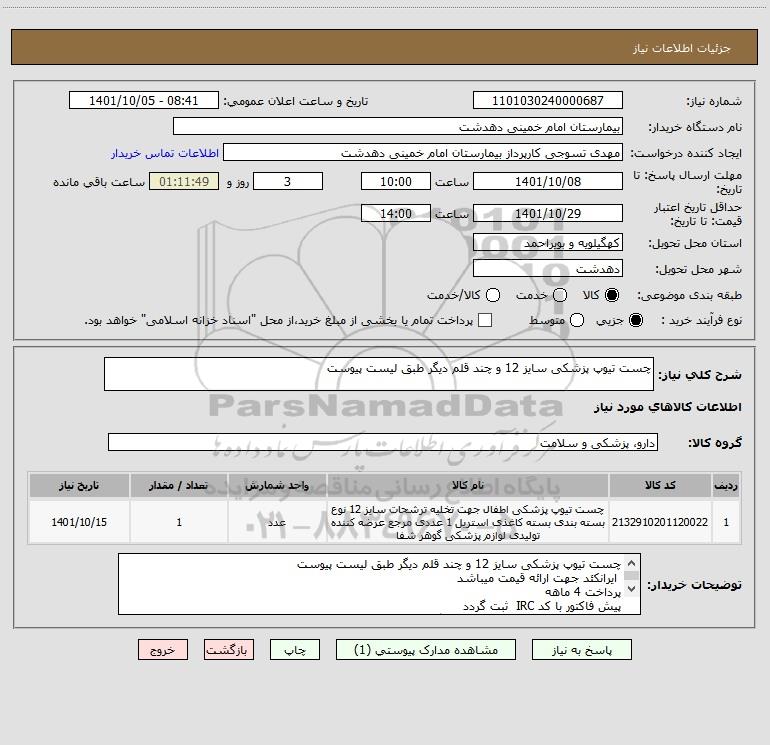Viewport: 770px width, 745px height.
Task: Select the کالا/خدمت radio button
Action: [493, 295]
